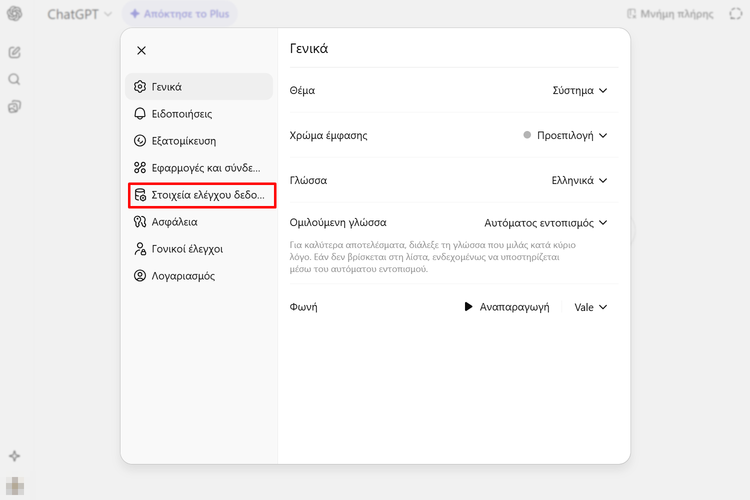Close the settings dialog with X icon
The image size is (750, 500).
141,50
